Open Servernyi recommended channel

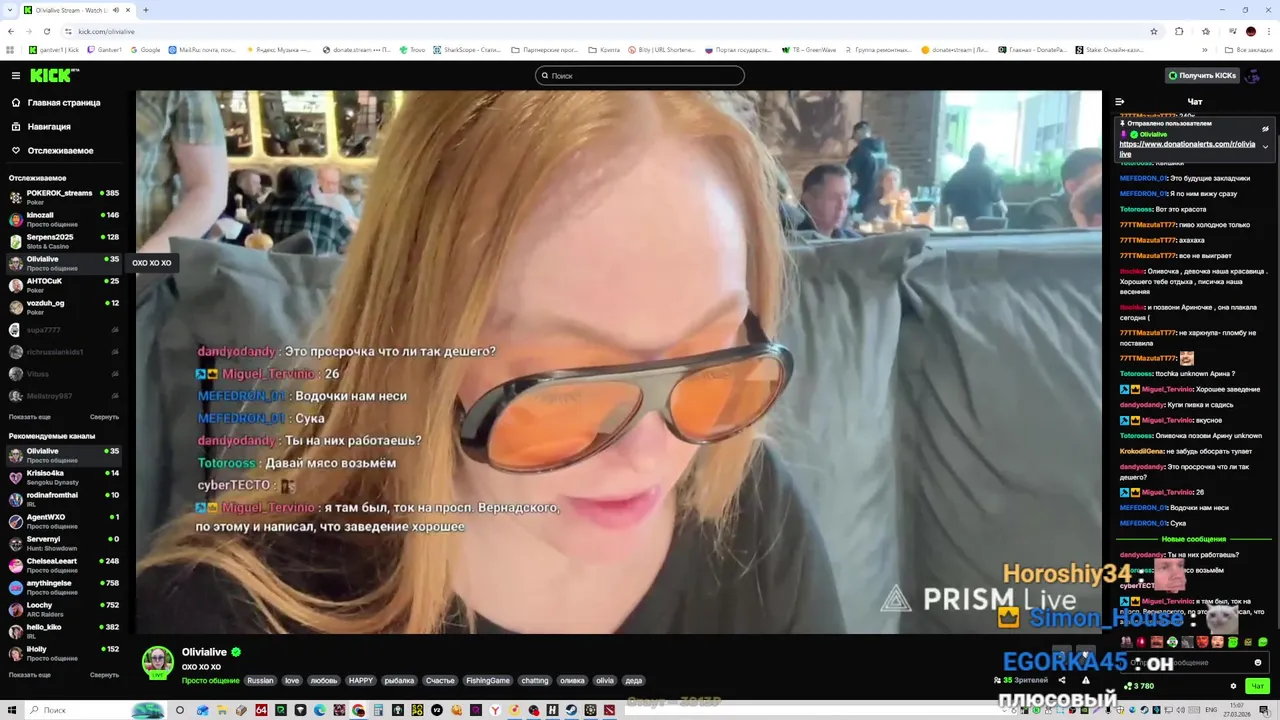coord(63,543)
